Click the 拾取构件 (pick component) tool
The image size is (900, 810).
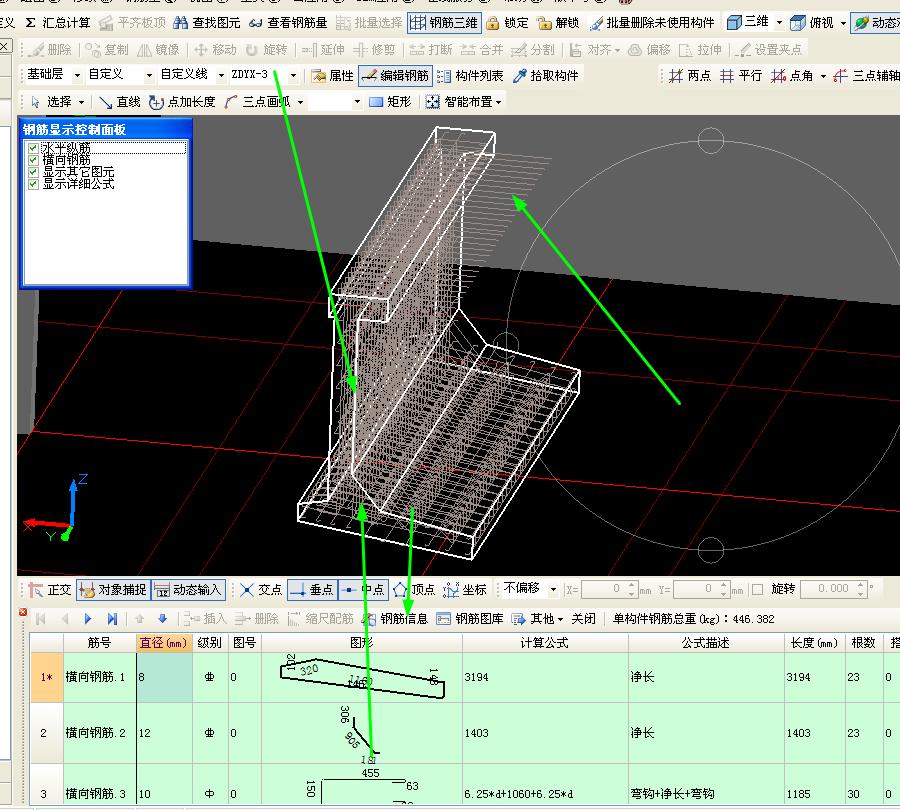[545, 75]
